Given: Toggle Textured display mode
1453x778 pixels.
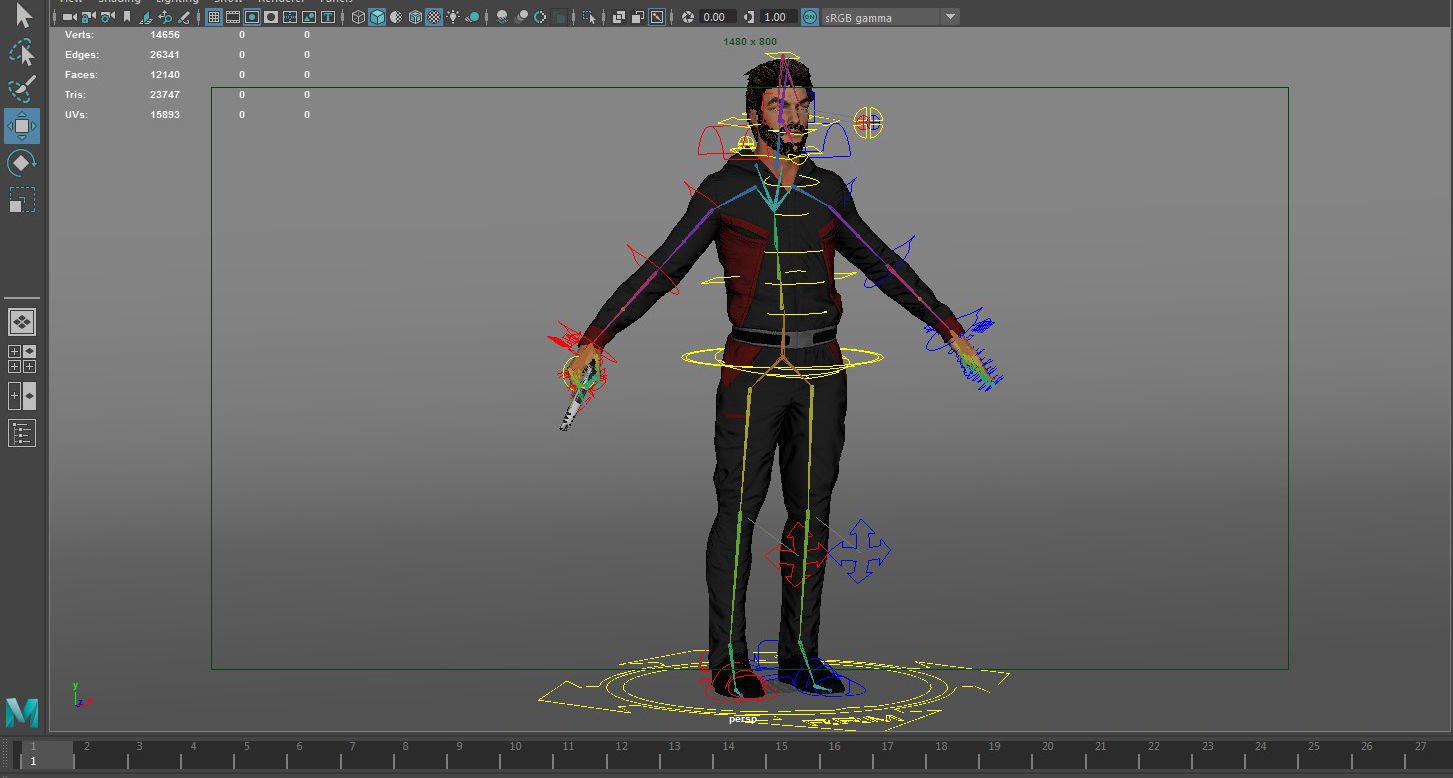Looking at the screenshot, I should coord(434,17).
